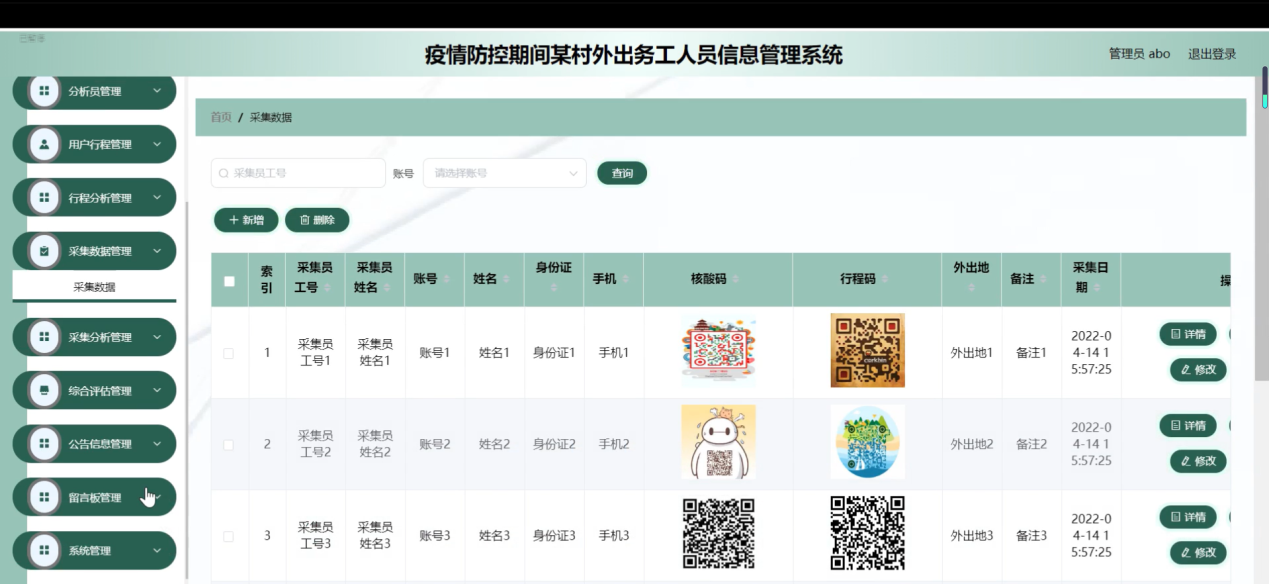Sort by 外出地 column arrows

(972, 288)
